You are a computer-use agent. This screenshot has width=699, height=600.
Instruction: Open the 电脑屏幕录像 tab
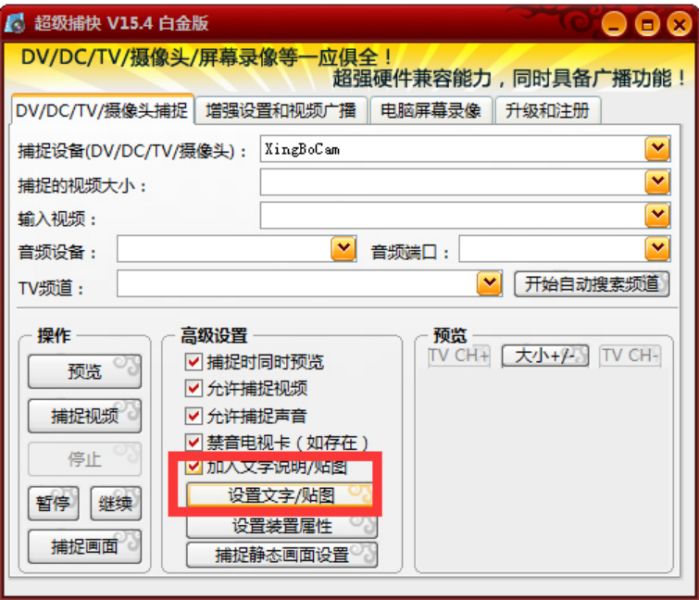(x=431, y=110)
